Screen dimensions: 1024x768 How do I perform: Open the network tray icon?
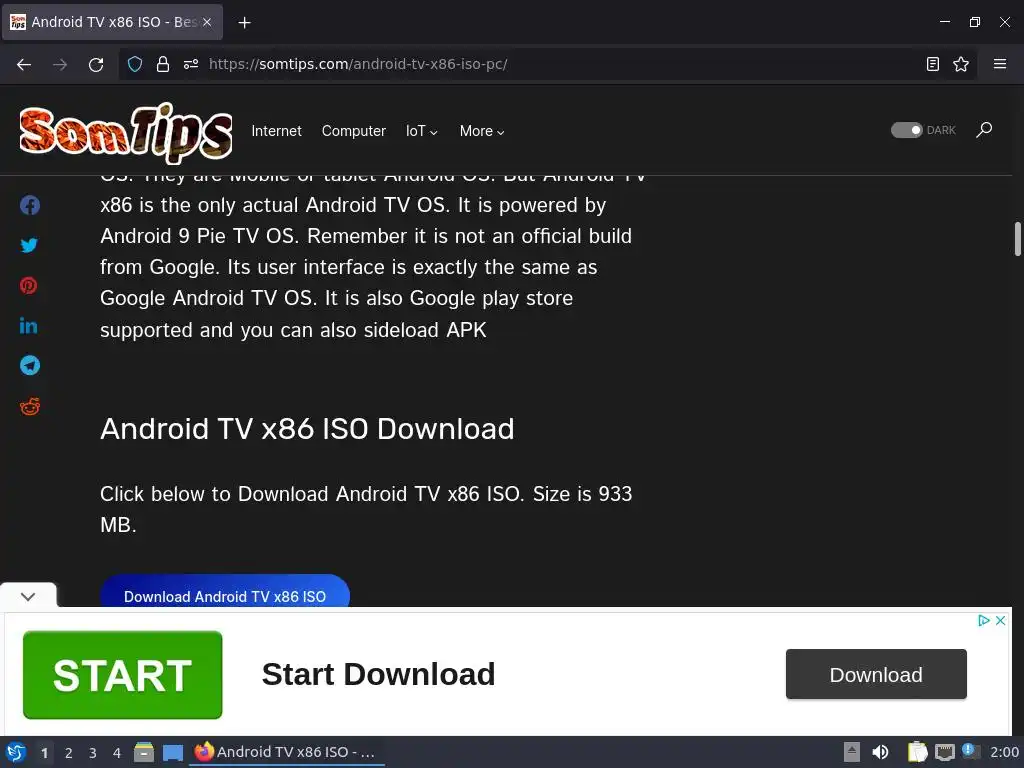click(x=944, y=752)
